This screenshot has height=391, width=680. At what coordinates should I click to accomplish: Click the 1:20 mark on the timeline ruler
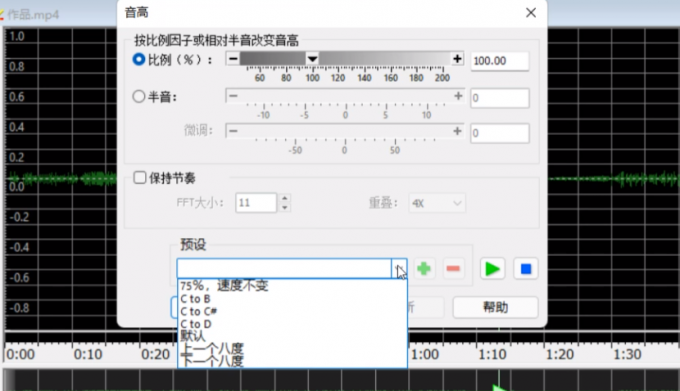pos(559,355)
